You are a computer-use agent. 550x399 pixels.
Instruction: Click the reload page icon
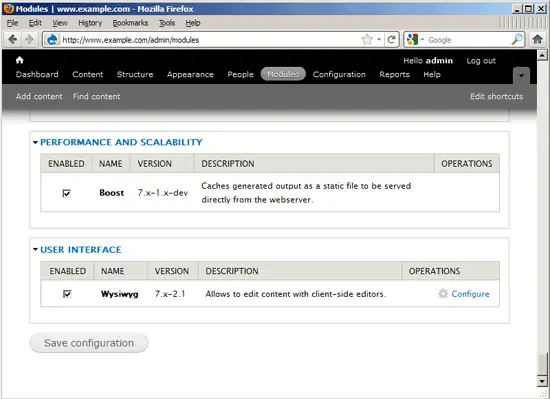391,40
